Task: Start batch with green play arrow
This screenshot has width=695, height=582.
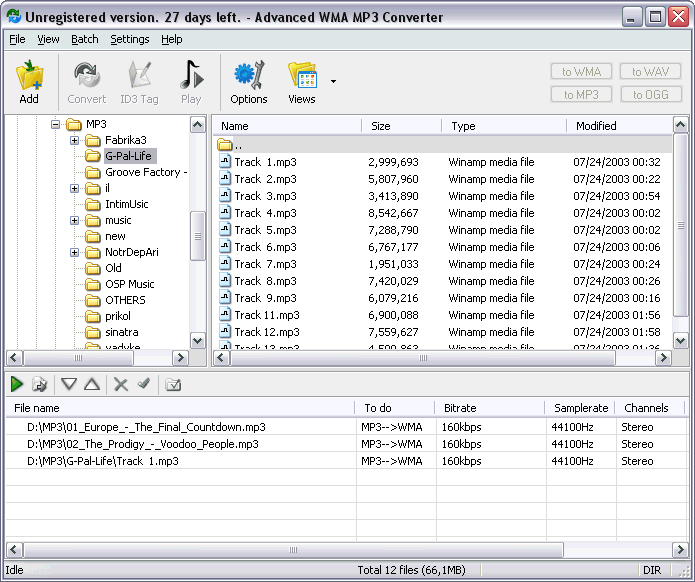Action: [x=17, y=384]
